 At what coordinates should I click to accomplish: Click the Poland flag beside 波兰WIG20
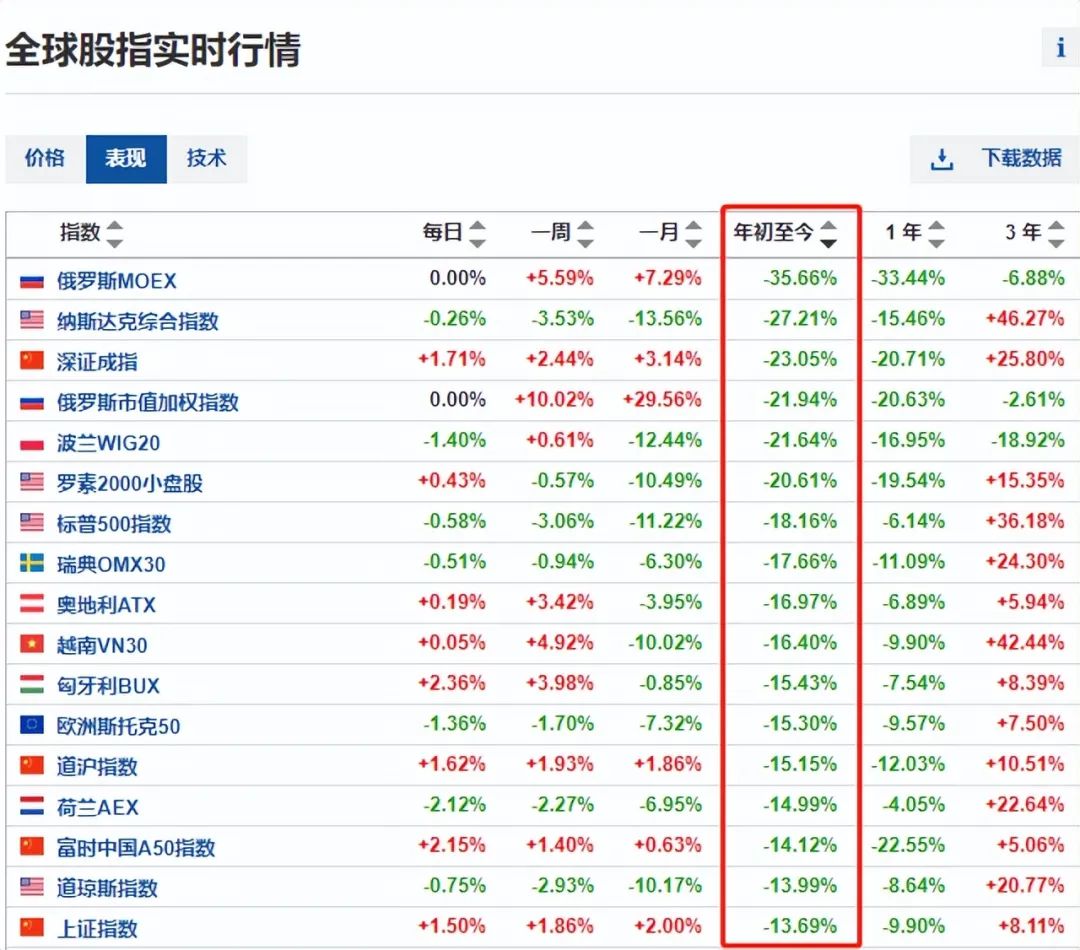[x=32, y=442]
